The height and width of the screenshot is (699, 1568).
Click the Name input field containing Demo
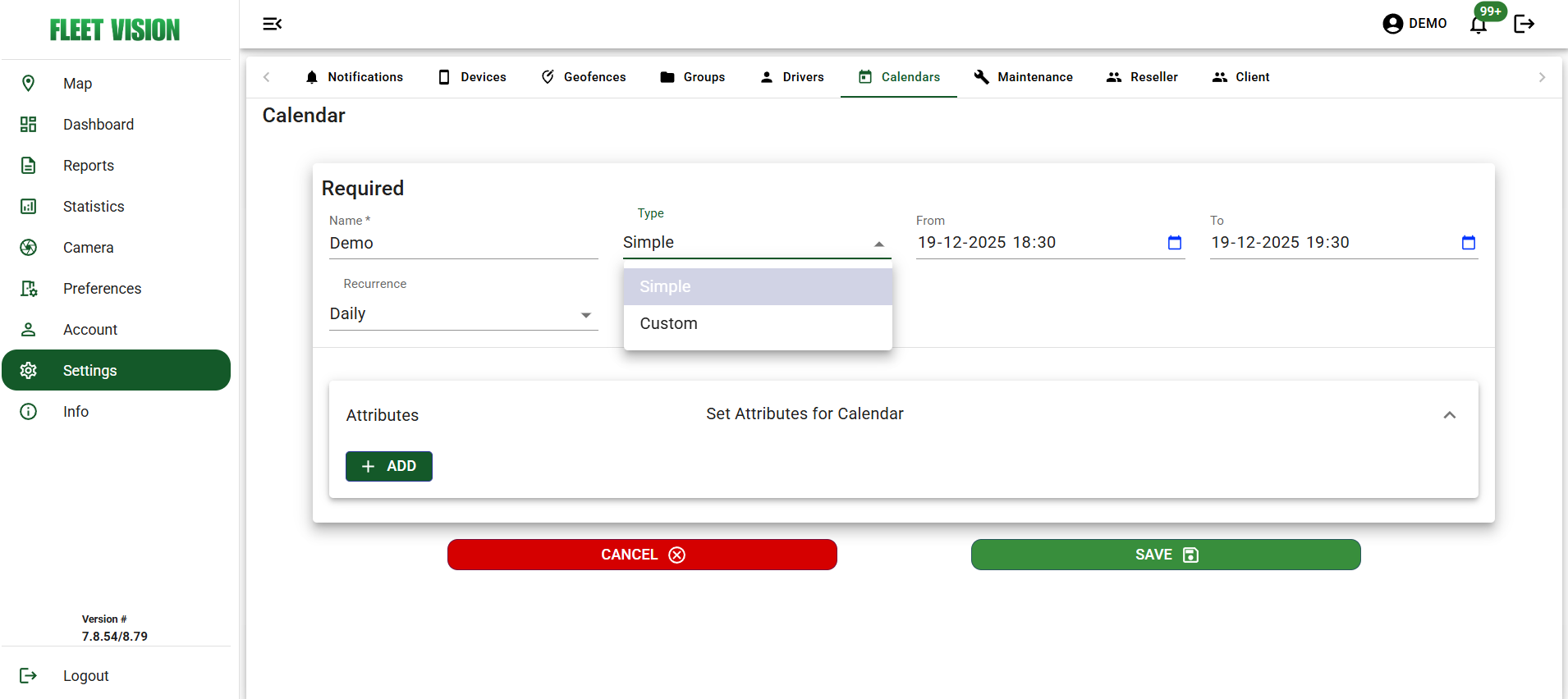464,244
